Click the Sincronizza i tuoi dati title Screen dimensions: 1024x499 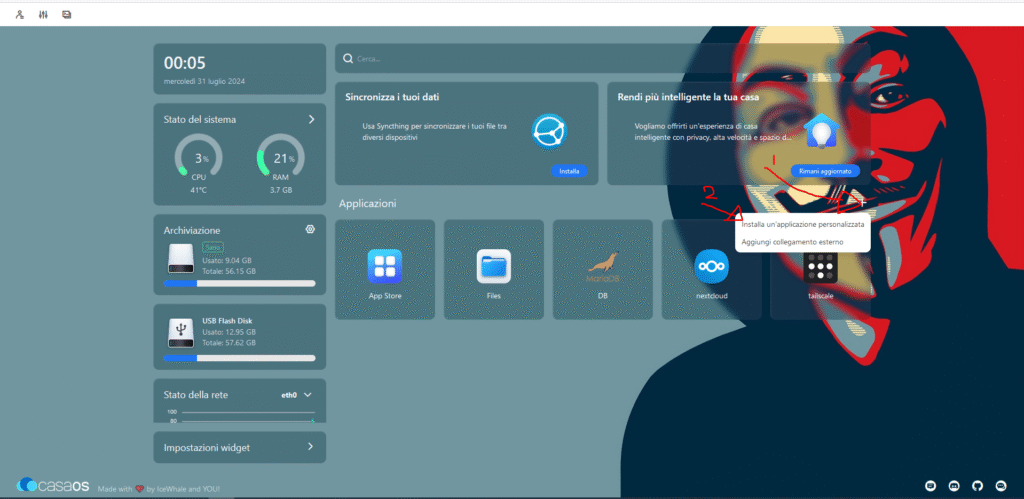tap(392, 97)
